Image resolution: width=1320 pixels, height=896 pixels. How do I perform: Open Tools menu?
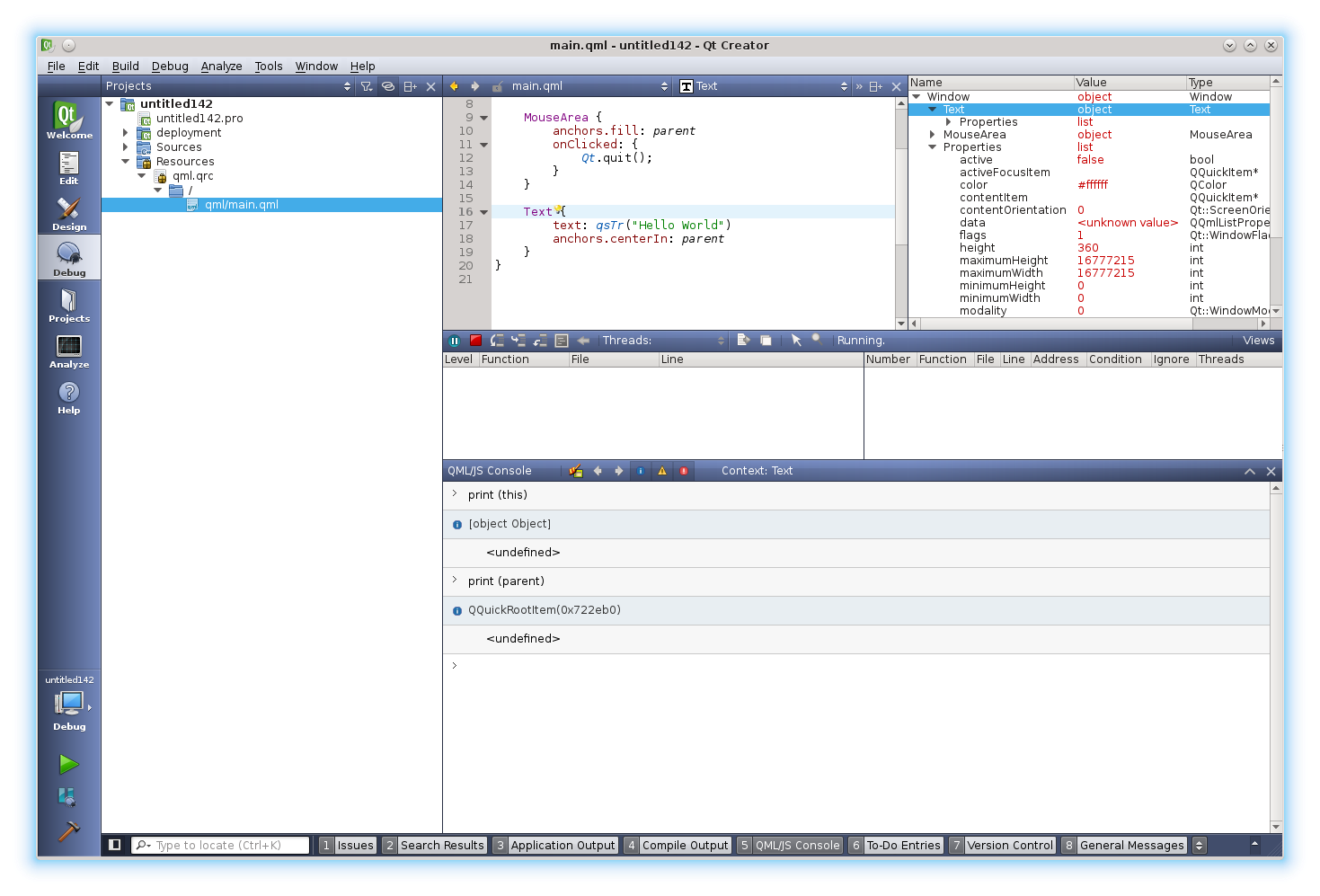(x=268, y=67)
